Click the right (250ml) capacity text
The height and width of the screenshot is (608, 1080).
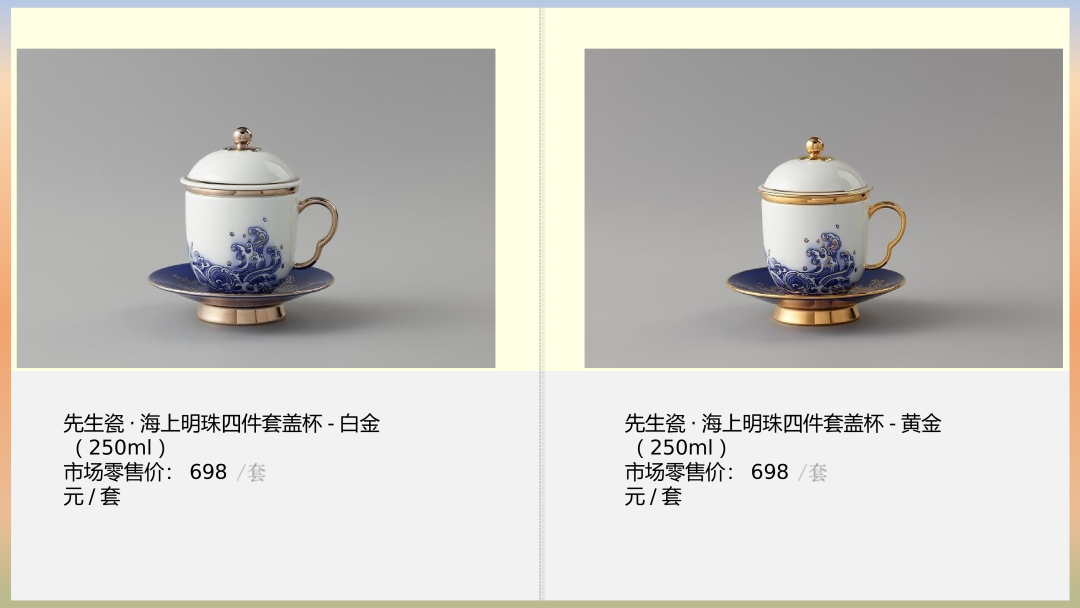[x=681, y=448]
